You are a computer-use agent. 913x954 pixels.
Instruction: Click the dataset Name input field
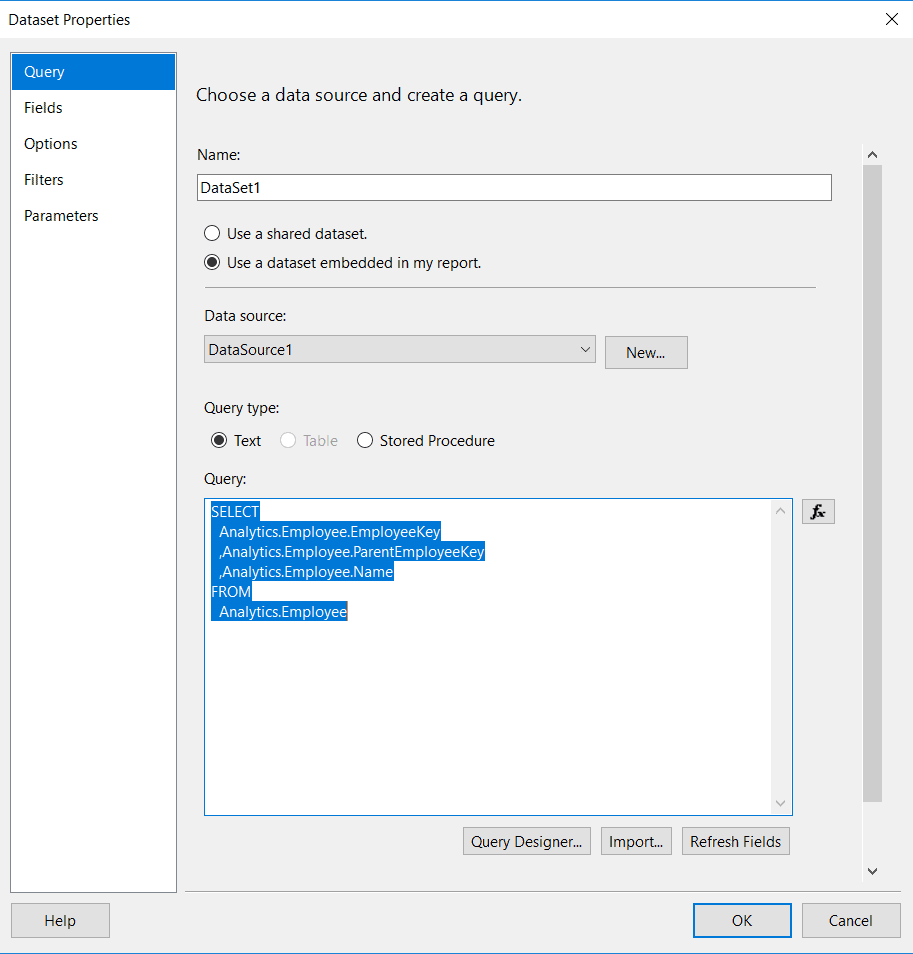[515, 188]
